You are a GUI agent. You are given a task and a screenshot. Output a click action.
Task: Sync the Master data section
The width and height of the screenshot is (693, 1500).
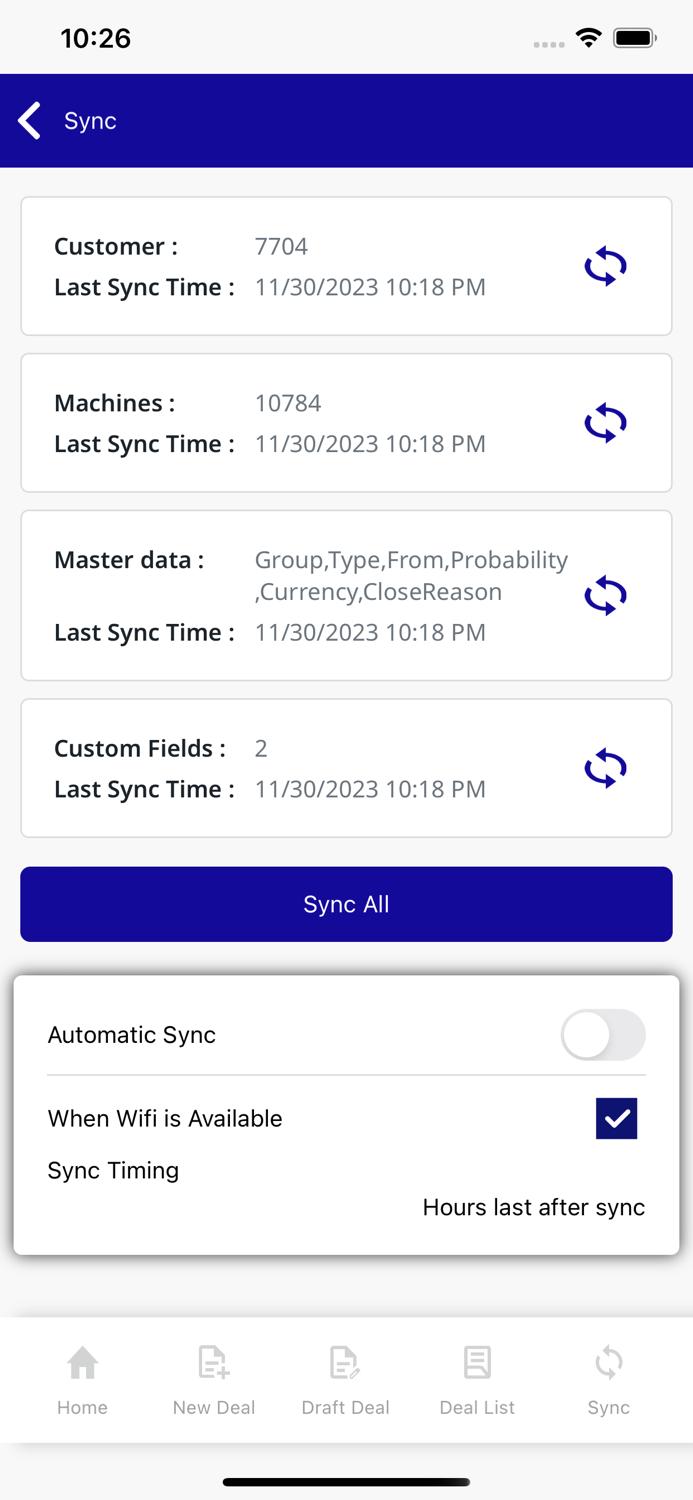click(604, 595)
